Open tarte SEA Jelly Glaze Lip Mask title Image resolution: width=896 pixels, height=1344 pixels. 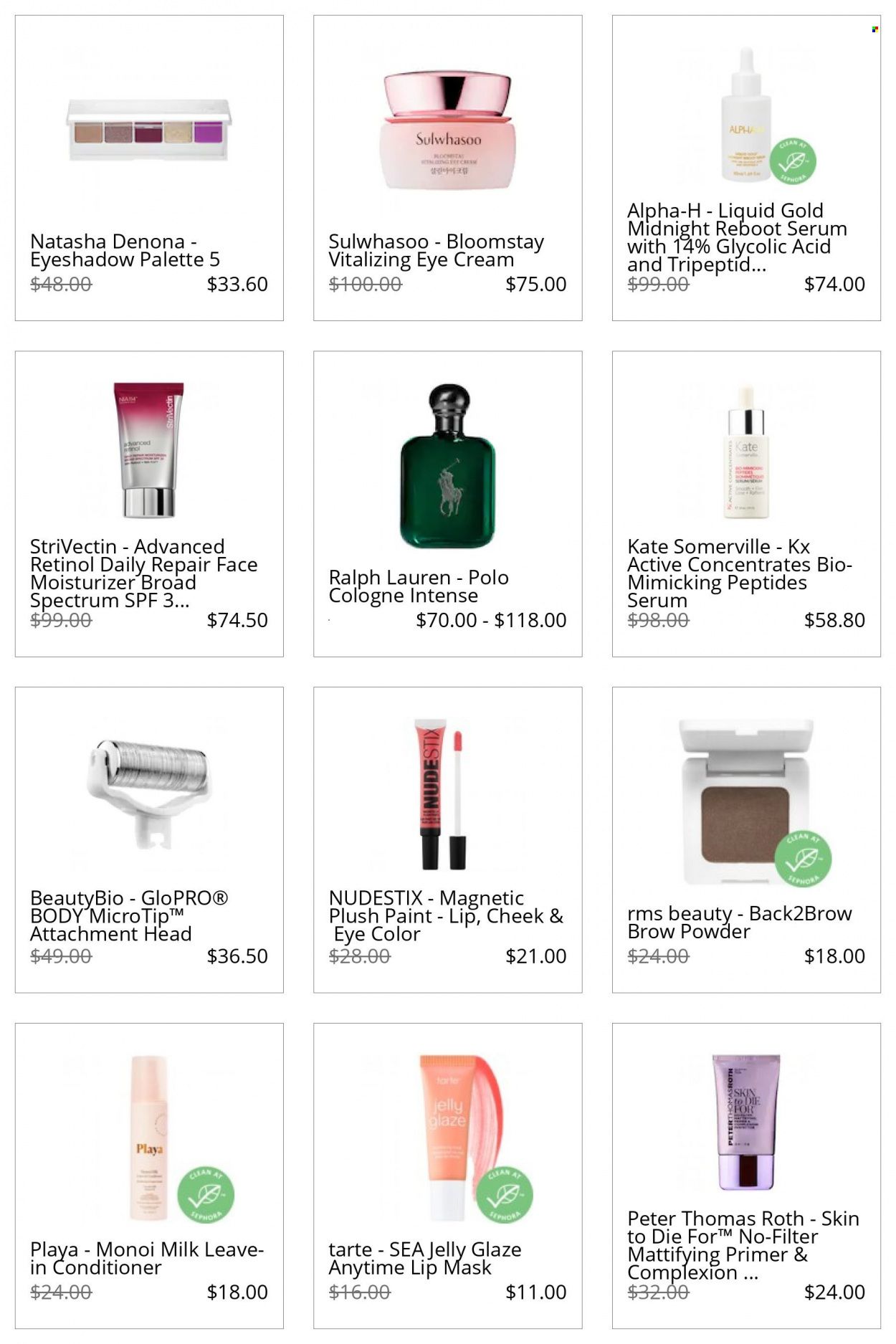424,1258
